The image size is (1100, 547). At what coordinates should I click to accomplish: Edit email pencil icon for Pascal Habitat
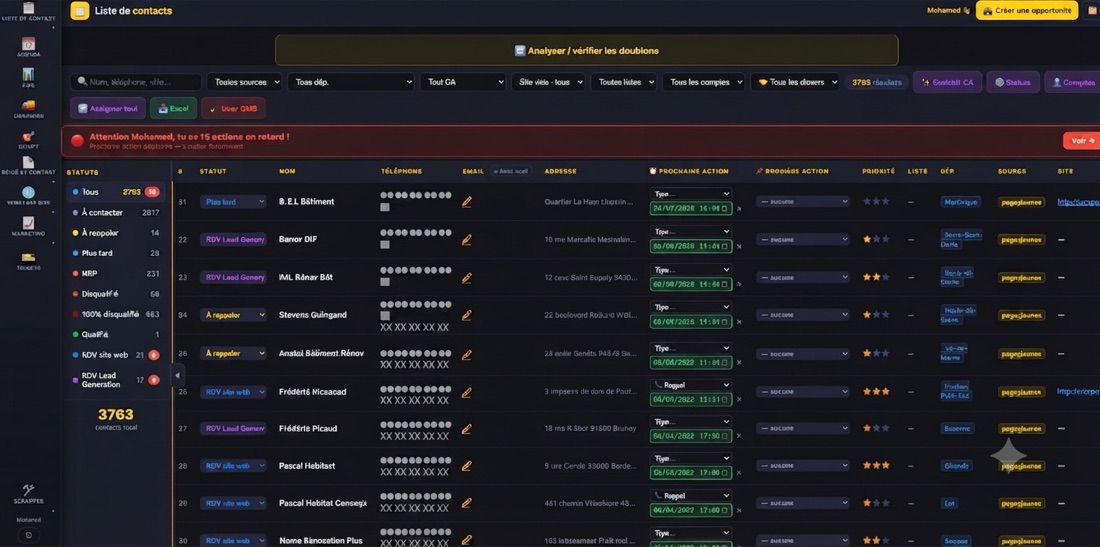click(x=467, y=466)
